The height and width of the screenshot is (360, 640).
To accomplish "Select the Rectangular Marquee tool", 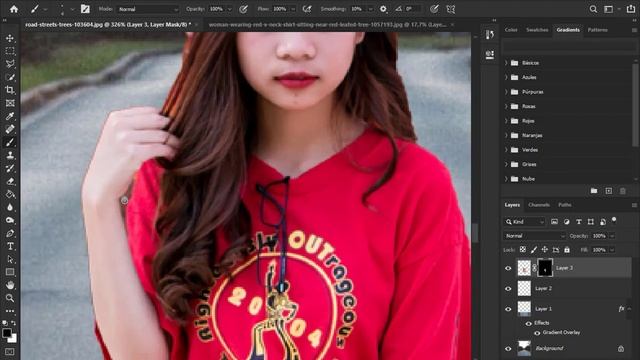I will click(x=10, y=51).
